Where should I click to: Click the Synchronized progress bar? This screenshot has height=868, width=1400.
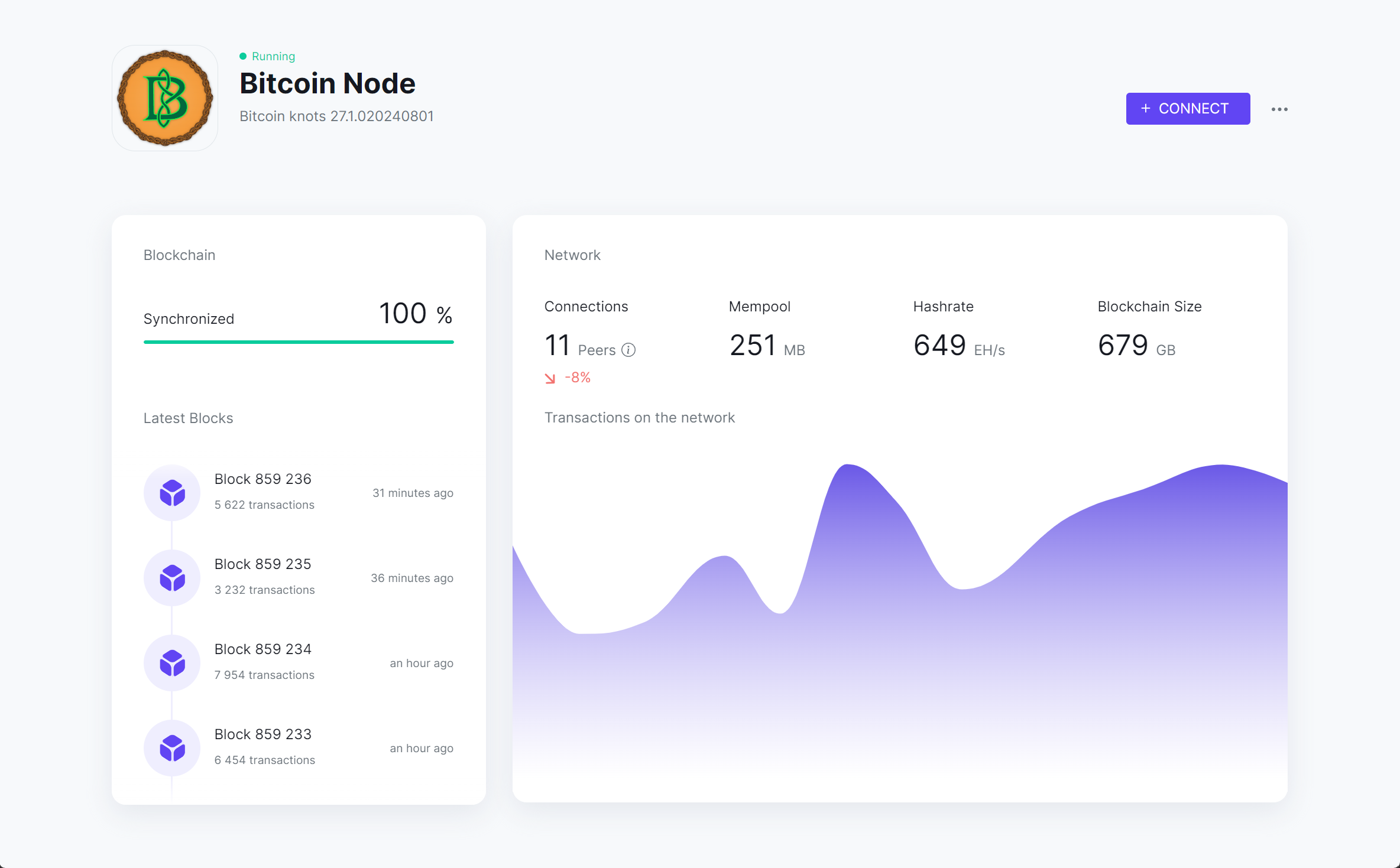(299, 342)
